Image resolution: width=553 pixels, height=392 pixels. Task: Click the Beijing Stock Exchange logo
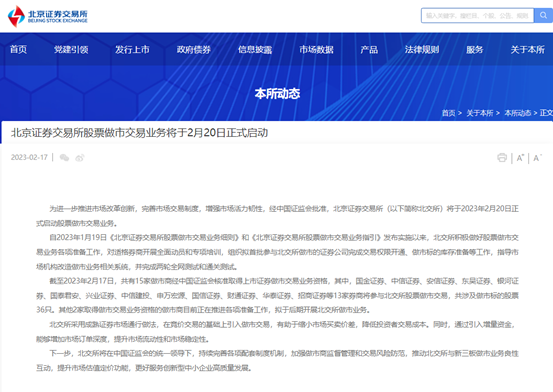click(x=48, y=16)
